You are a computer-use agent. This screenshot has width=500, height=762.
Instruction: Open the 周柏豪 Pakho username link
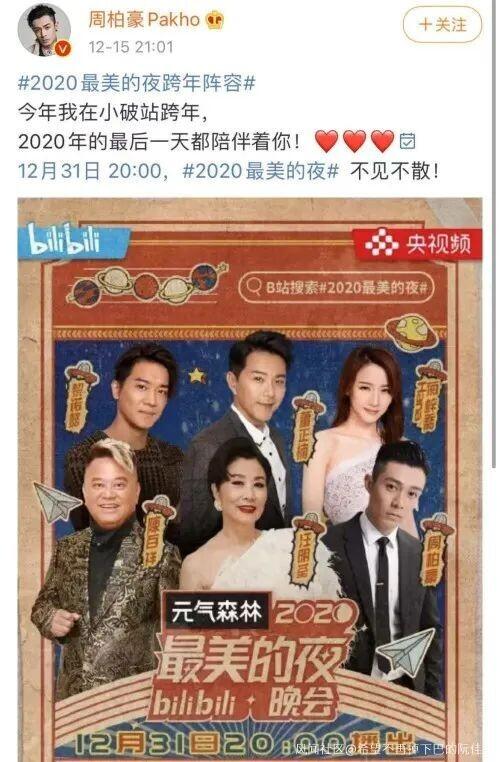click(144, 20)
